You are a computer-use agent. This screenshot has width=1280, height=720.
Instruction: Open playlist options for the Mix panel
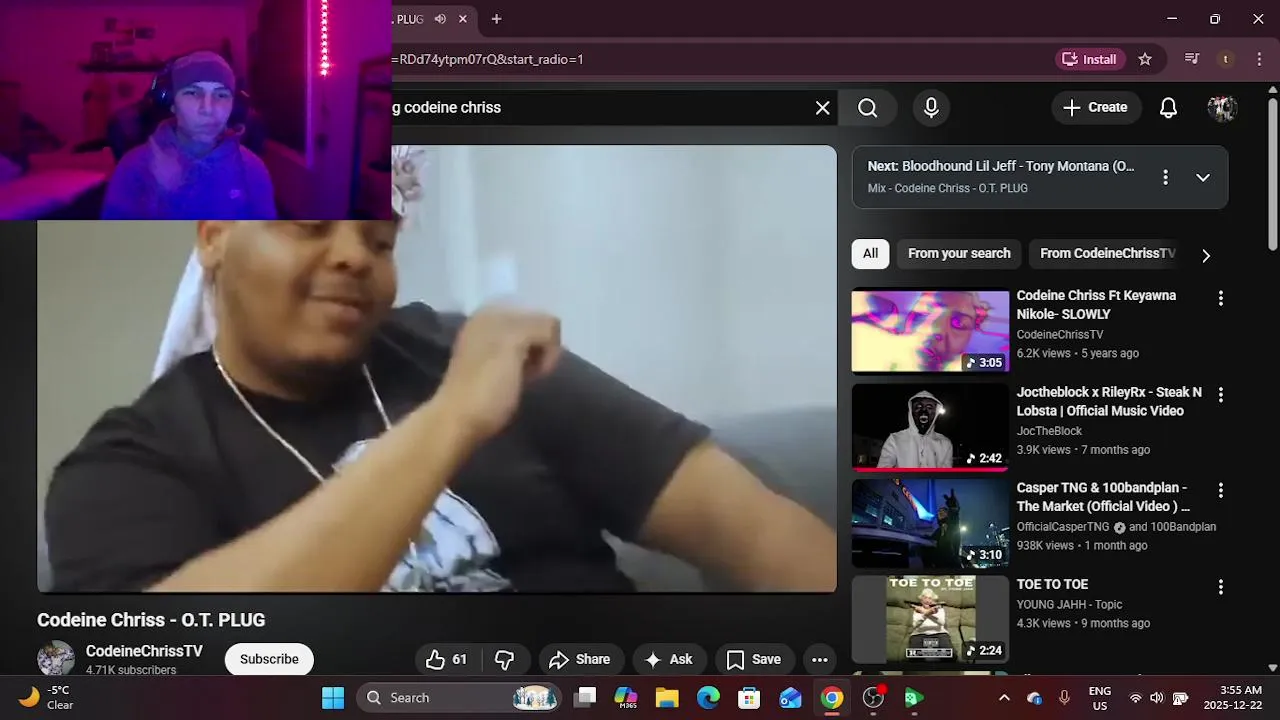pos(1165,177)
